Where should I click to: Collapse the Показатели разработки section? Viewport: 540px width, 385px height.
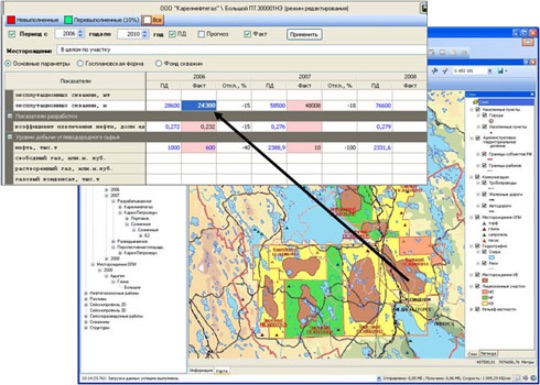(10, 116)
